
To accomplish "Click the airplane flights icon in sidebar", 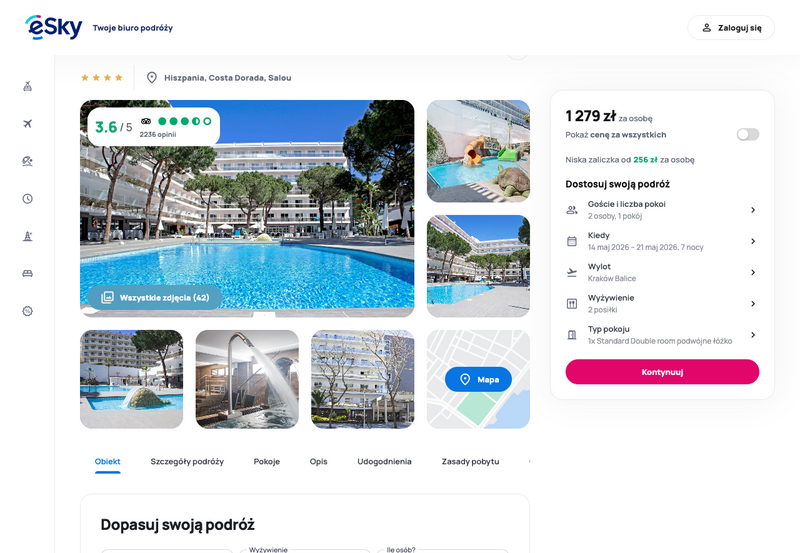I will (x=28, y=123).
